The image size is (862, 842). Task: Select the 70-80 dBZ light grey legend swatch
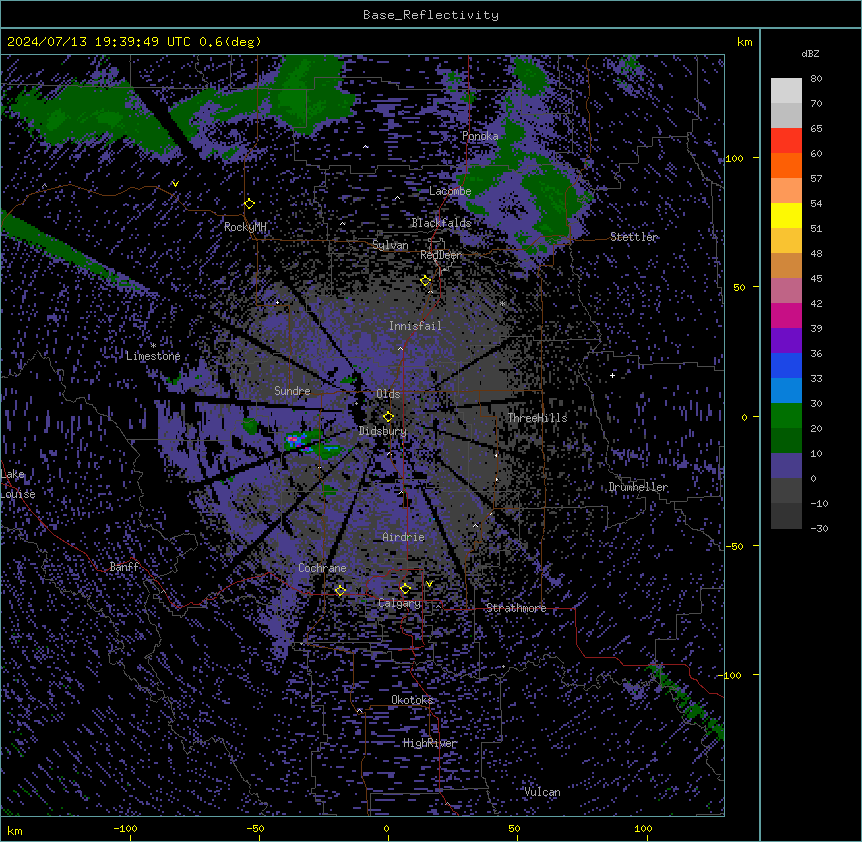786,91
